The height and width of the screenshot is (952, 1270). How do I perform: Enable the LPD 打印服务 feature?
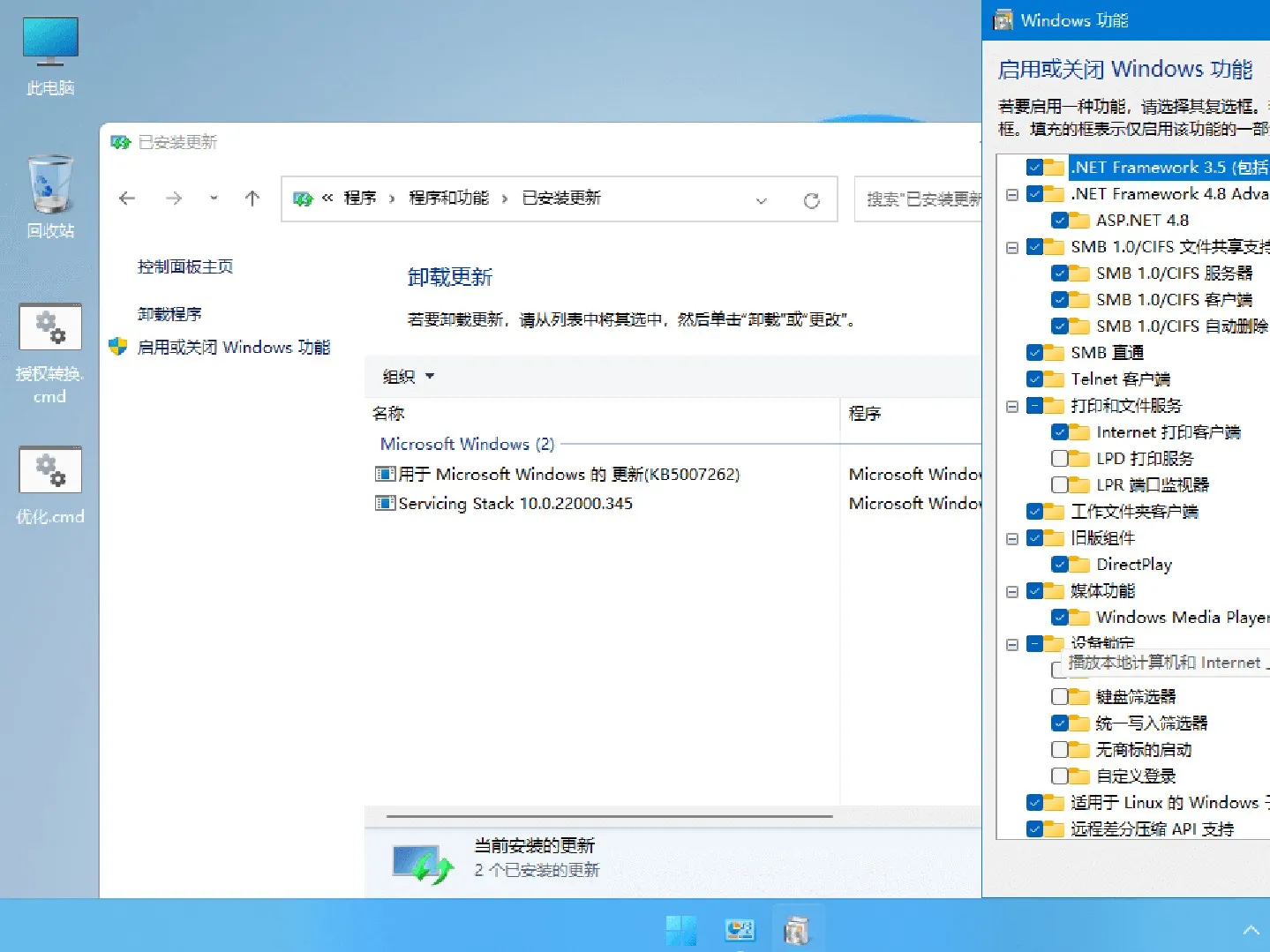click(x=1059, y=458)
